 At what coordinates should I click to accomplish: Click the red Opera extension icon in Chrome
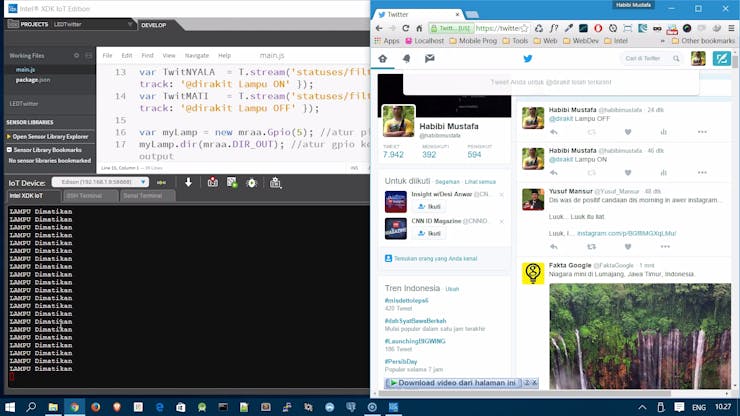click(x=598, y=28)
